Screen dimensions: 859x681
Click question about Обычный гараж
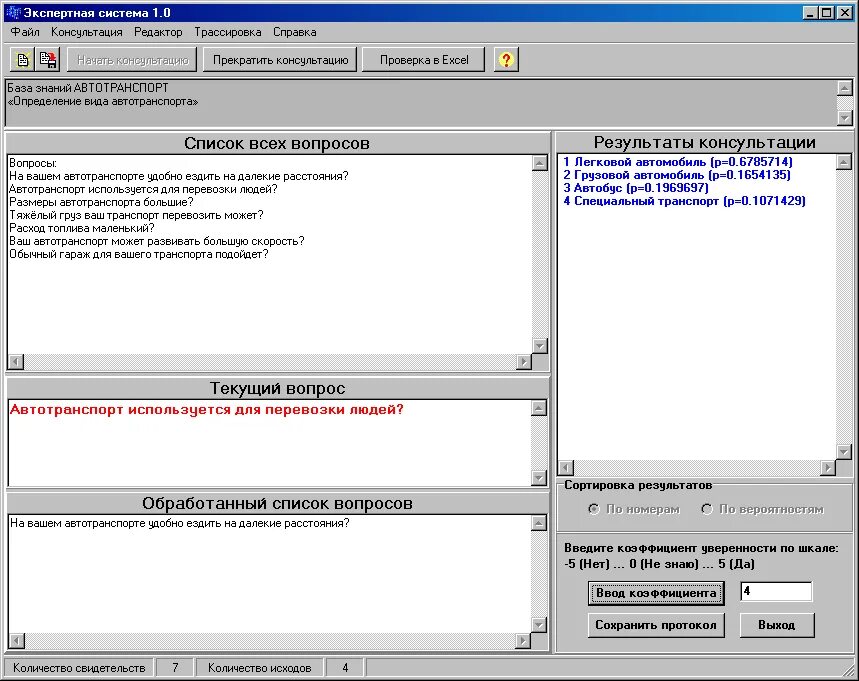pos(139,254)
